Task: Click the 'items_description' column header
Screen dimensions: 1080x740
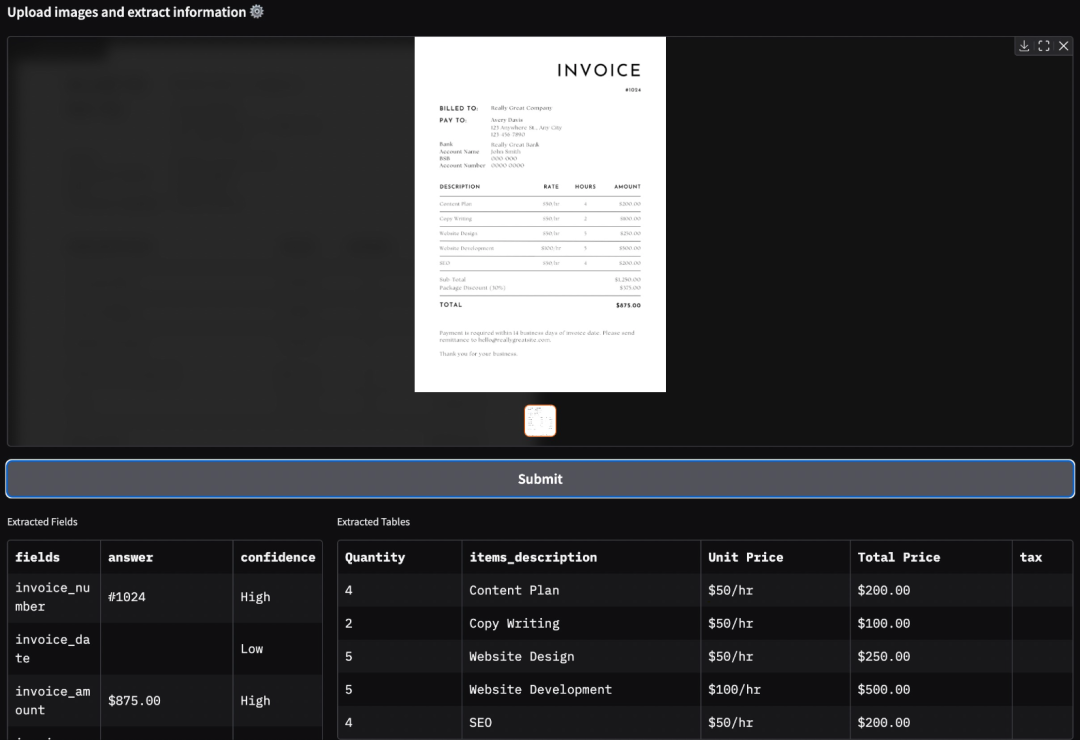Action: (533, 557)
